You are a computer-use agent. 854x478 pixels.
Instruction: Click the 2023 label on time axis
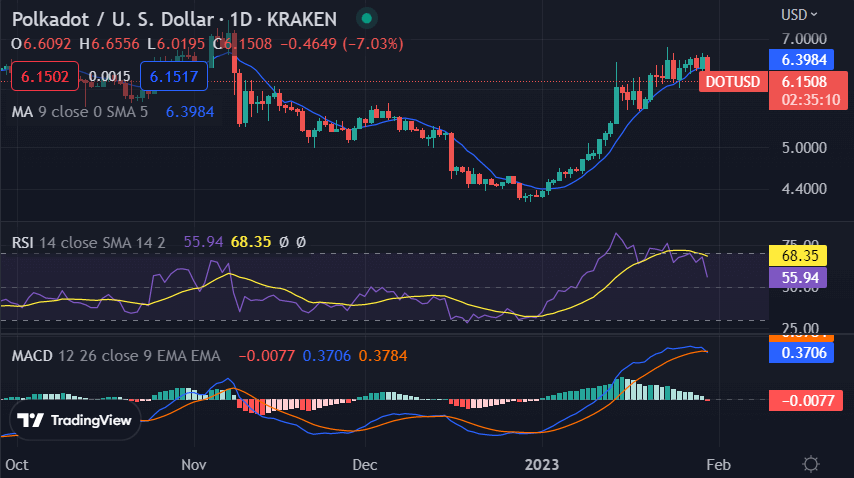tap(541, 465)
